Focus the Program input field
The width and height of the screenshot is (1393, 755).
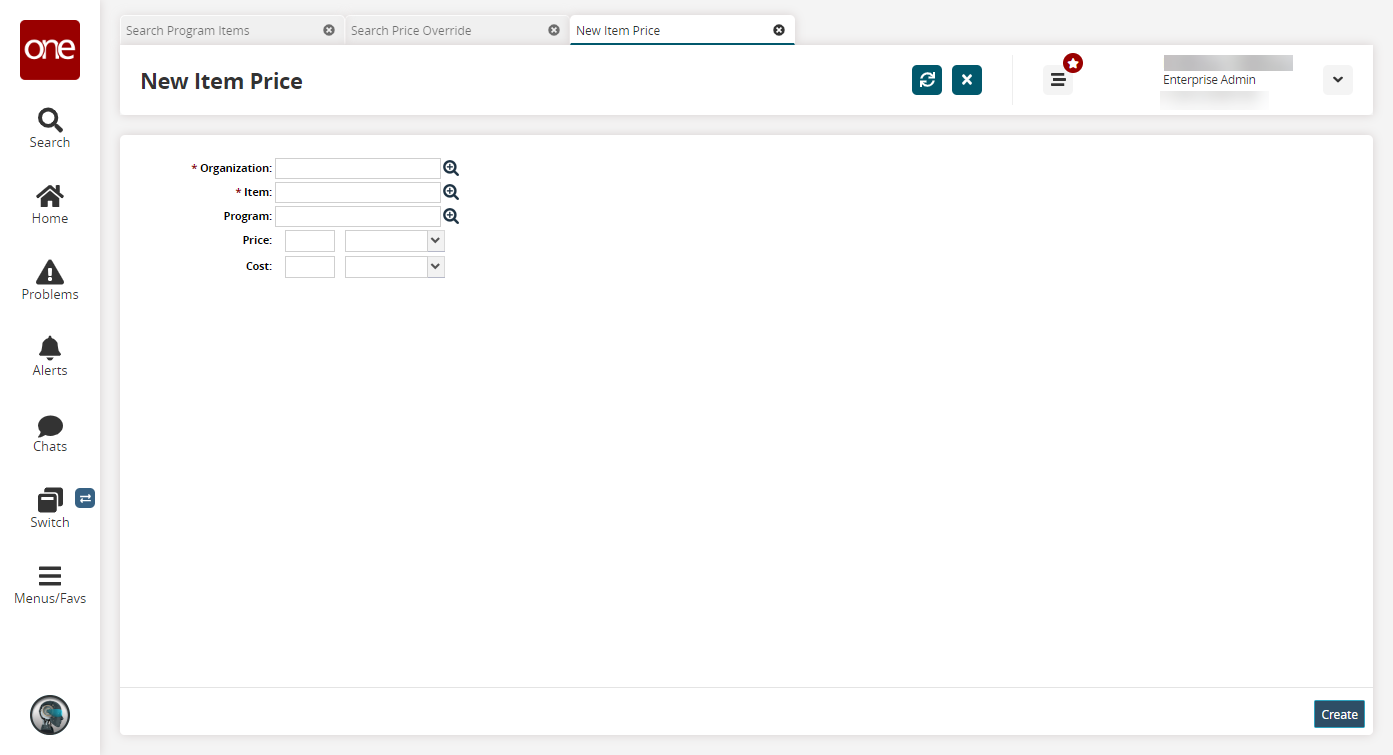pyautogui.click(x=358, y=216)
